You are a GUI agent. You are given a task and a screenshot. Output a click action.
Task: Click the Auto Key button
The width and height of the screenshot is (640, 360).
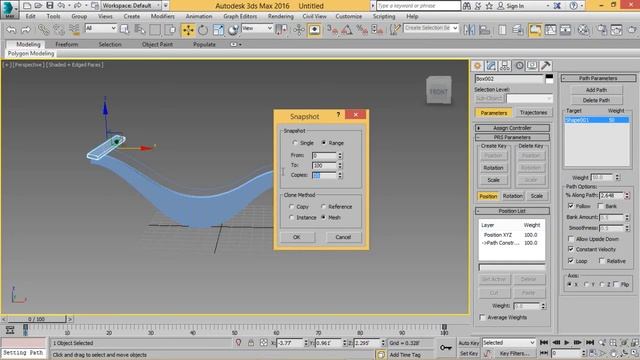[469, 343]
